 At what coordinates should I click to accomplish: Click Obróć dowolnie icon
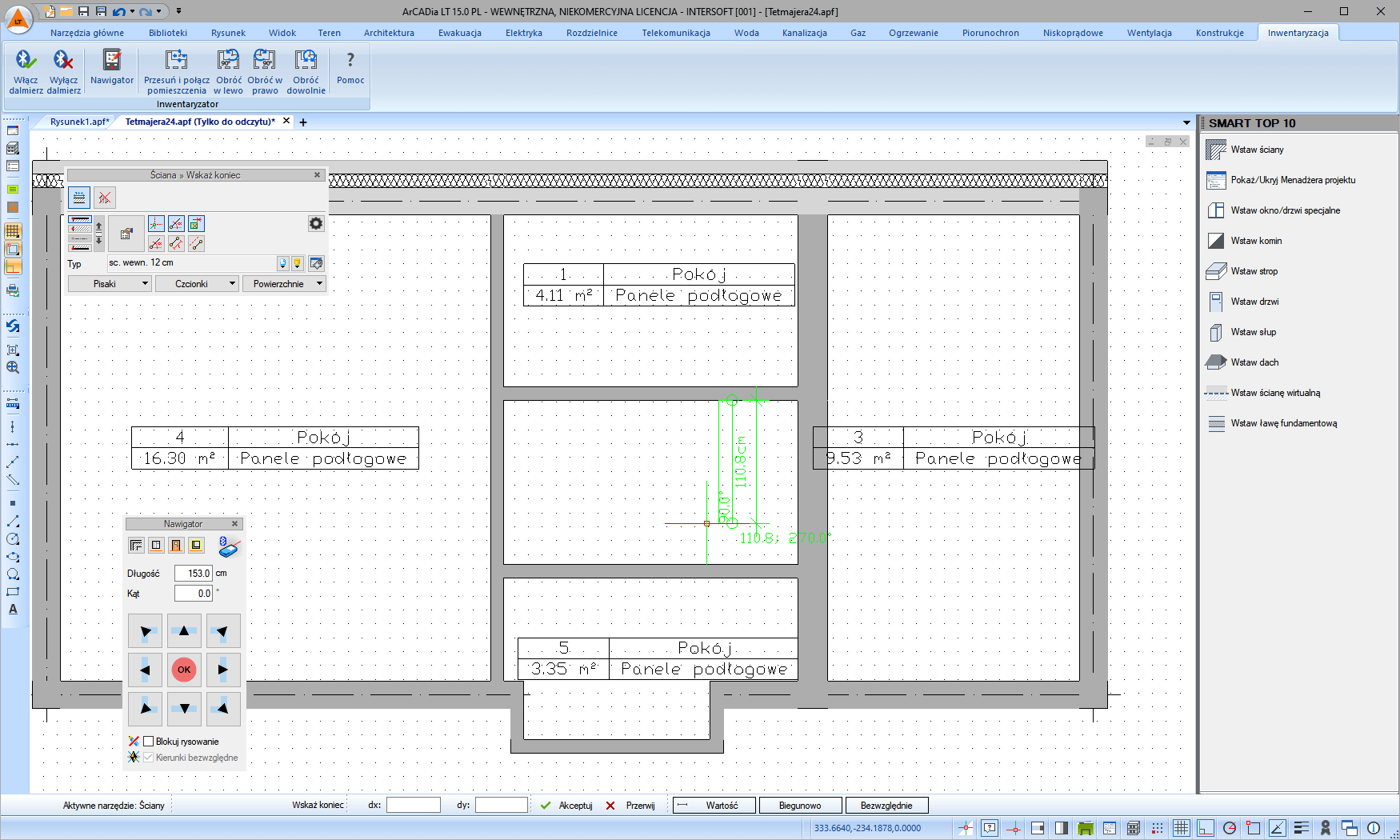[306, 61]
